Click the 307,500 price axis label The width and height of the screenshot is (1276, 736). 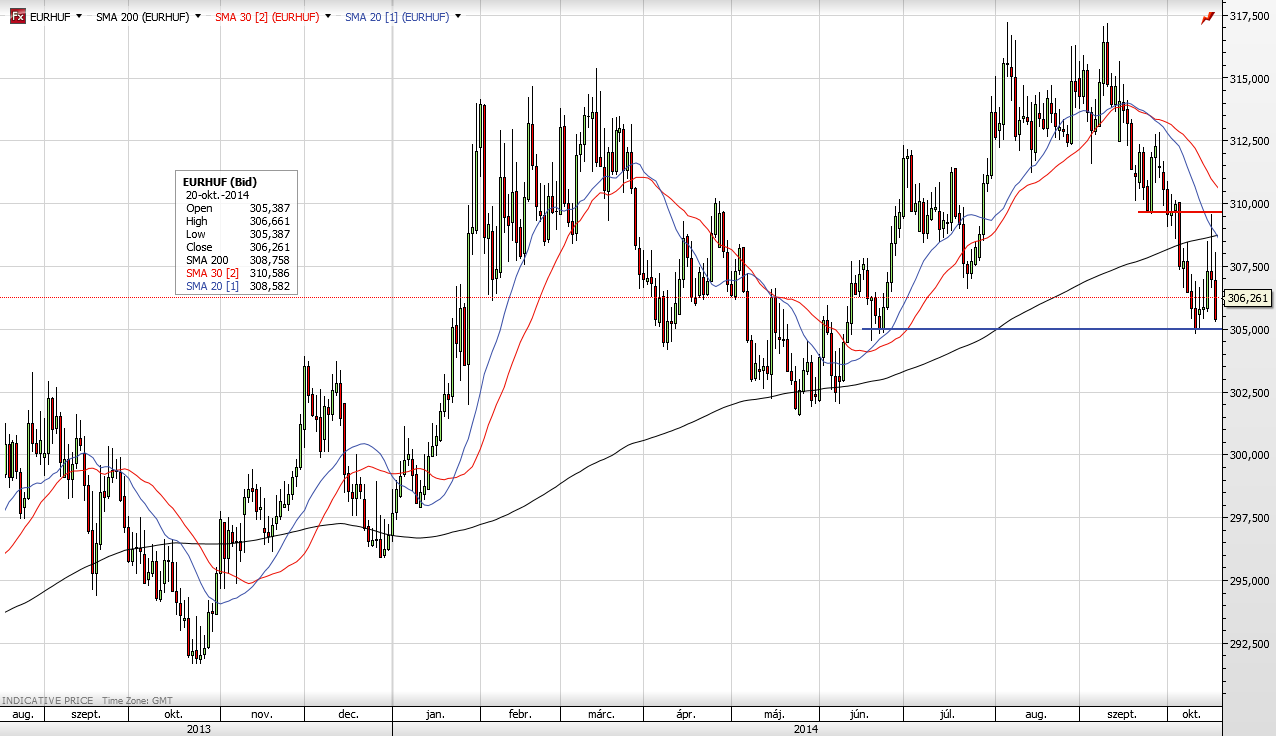(1250, 267)
